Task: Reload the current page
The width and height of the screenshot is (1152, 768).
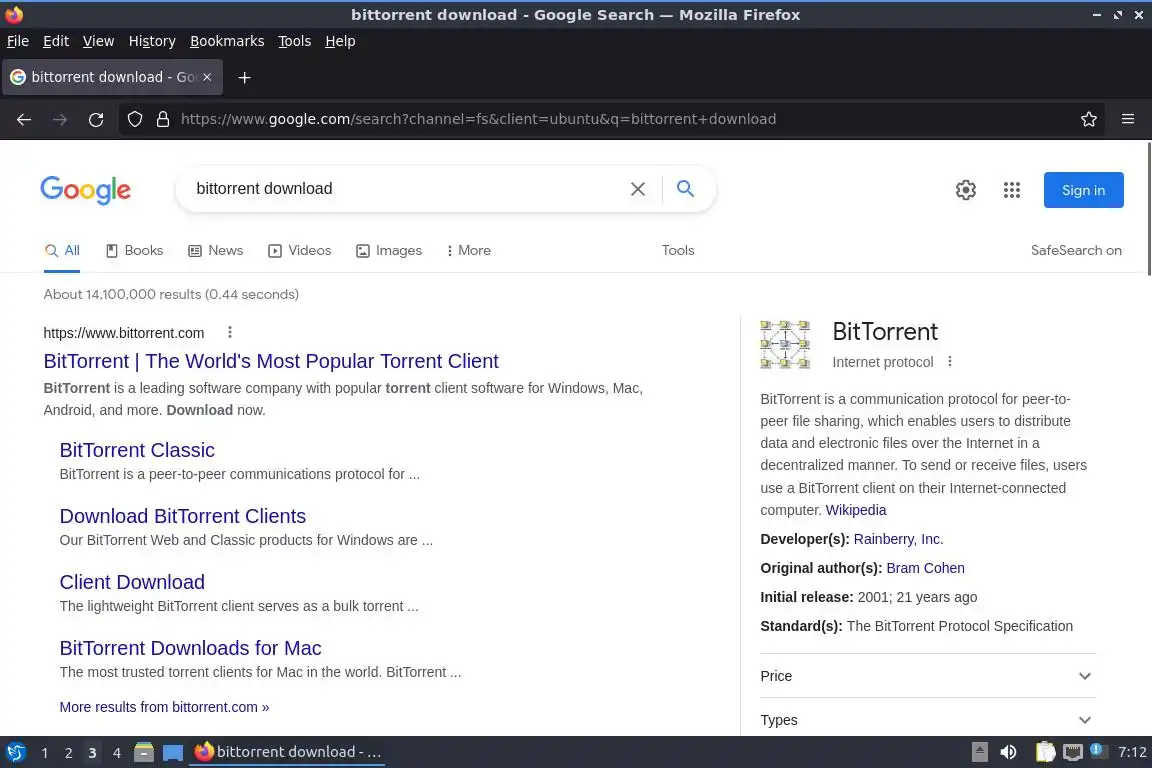Action: (96, 119)
